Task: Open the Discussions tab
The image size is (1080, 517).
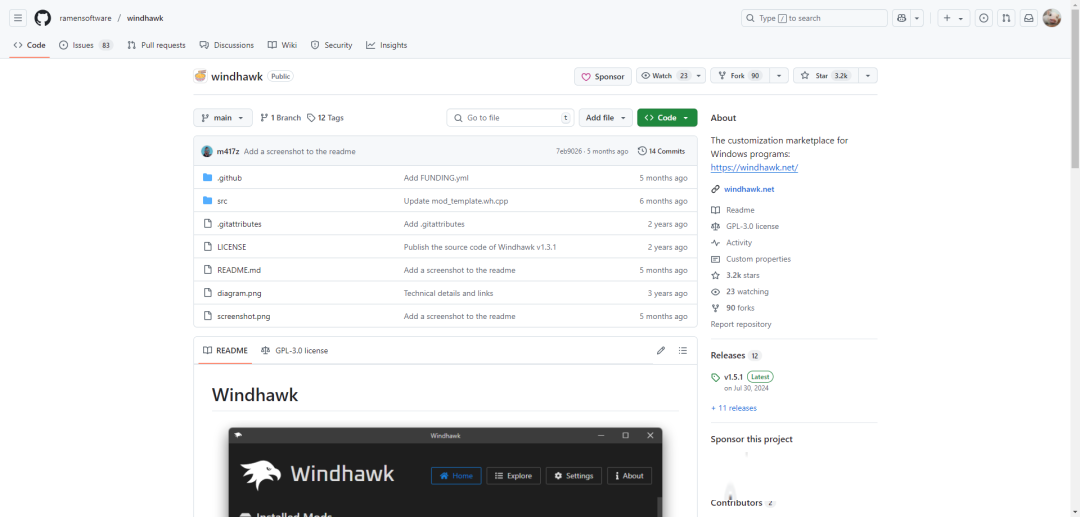Action: pos(227,45)
